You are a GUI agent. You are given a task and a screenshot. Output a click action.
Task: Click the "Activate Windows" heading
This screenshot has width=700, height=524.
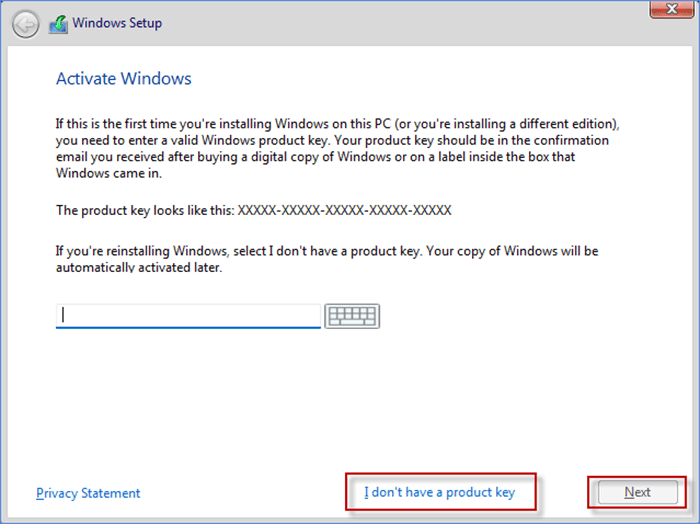(x=124, y=78)
